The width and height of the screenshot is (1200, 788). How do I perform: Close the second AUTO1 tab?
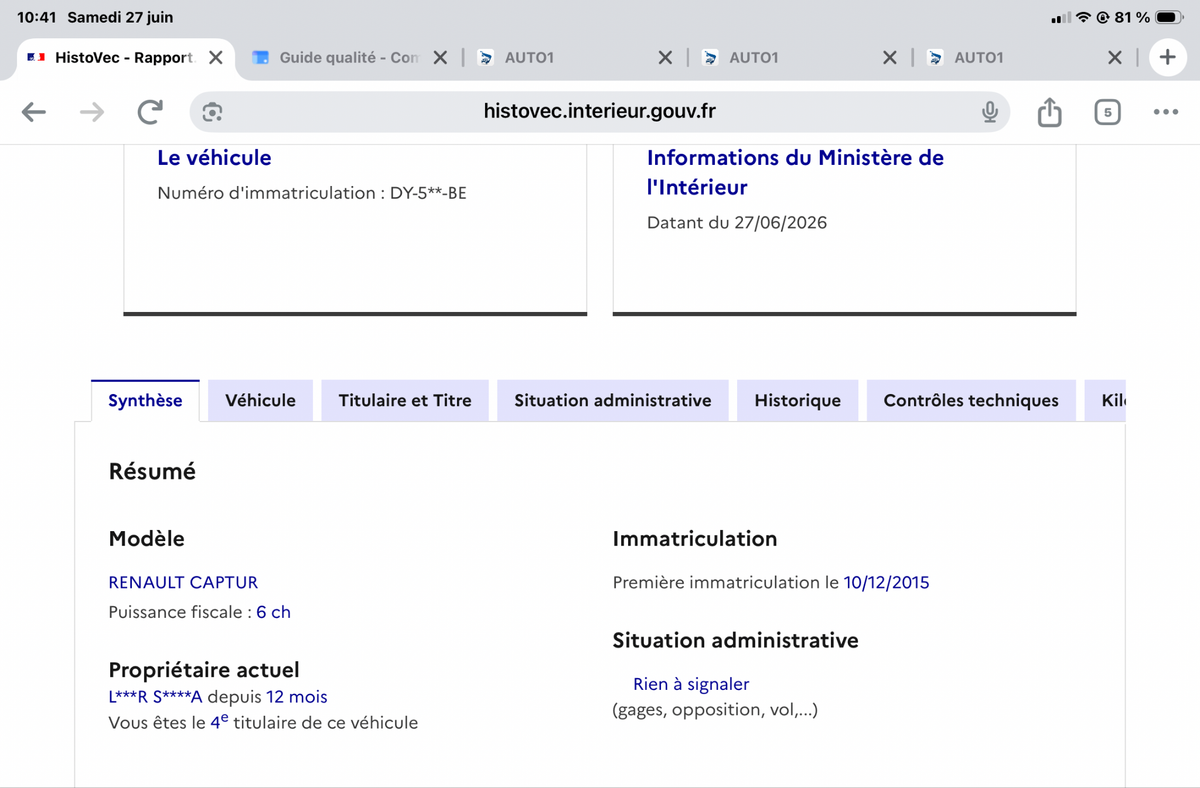click(890, 58)
